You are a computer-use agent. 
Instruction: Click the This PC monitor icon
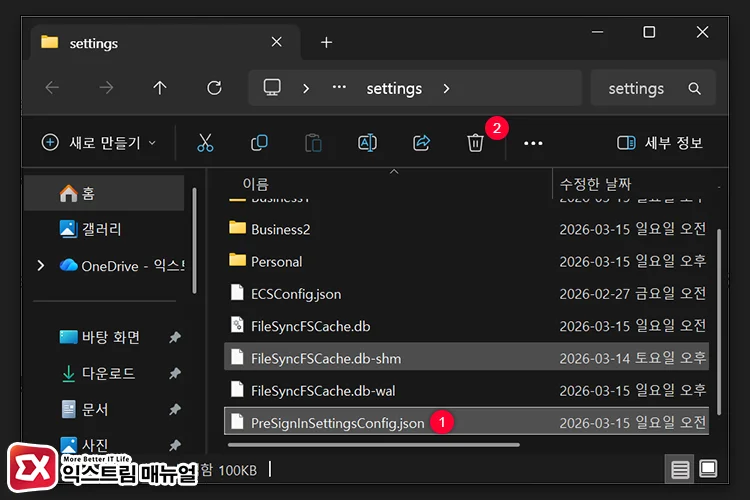pyautogui.click(x=272, y=88)
